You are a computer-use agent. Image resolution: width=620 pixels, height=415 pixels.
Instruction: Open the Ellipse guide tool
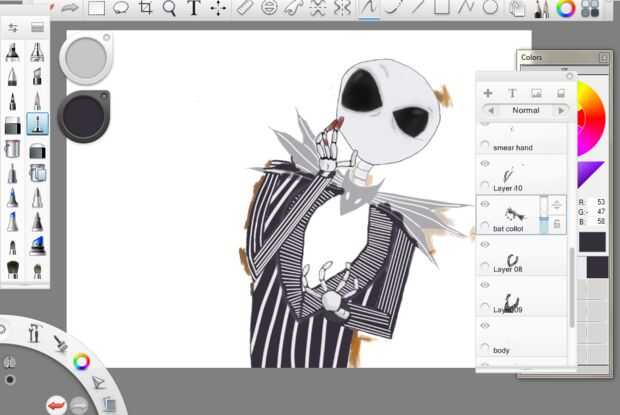tap(269, 8)
